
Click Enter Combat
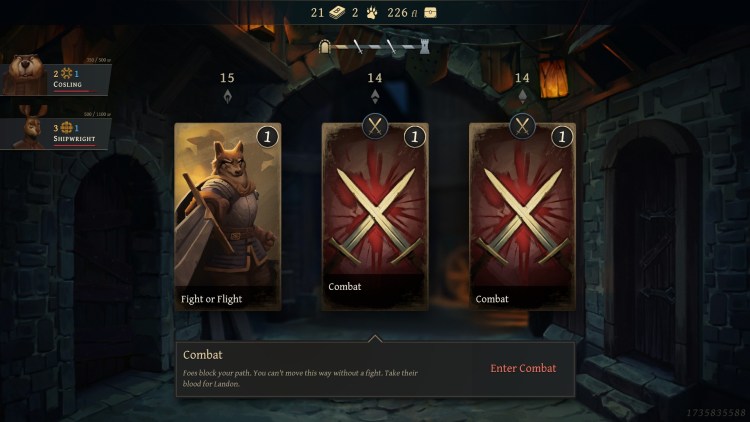click(523, 368)
